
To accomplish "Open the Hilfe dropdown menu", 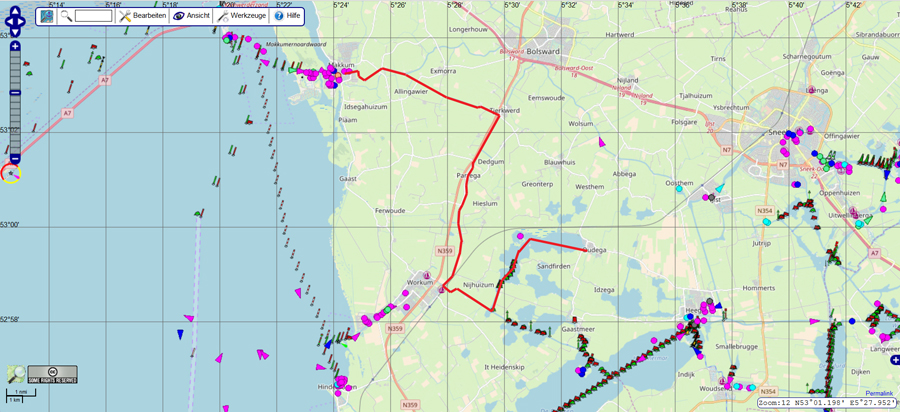I will pyautogui.click(x=287, y=16).
